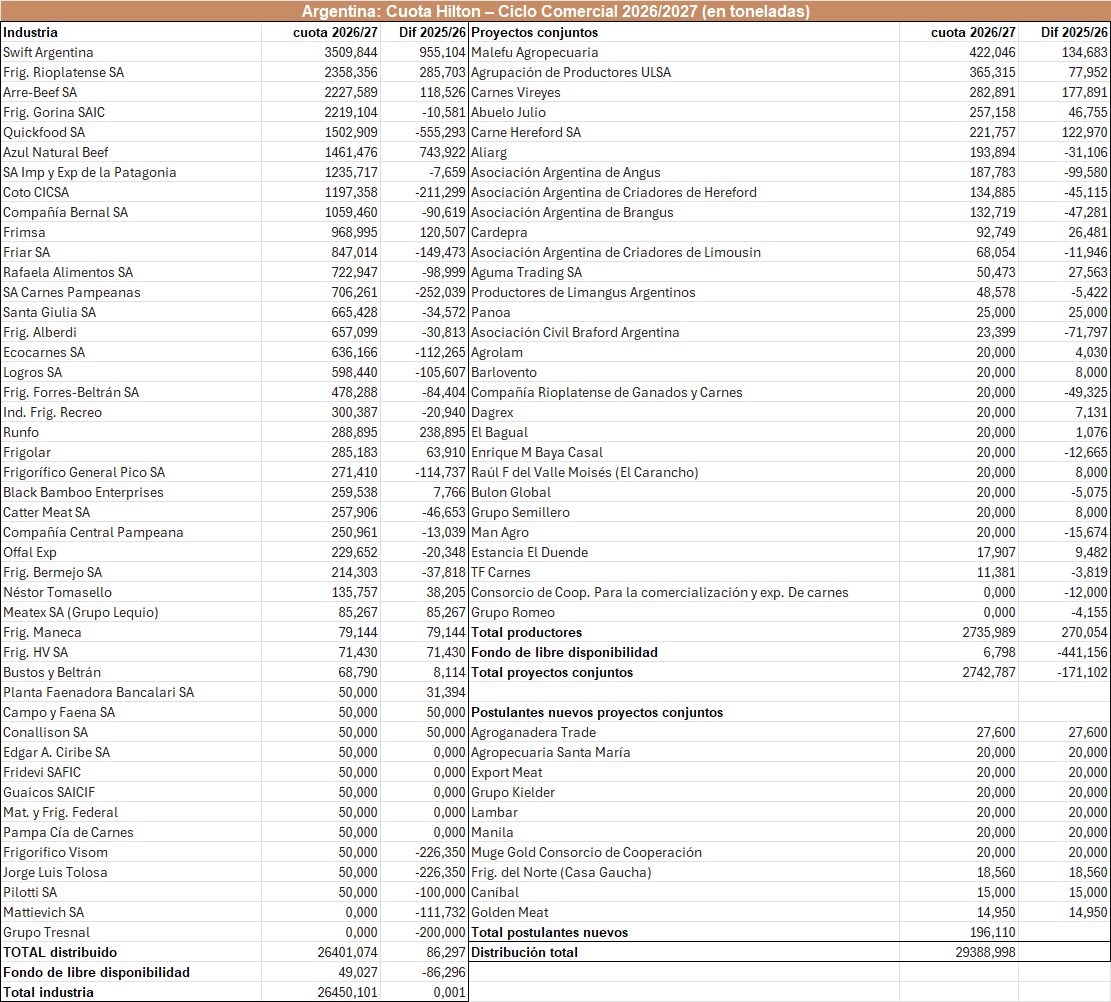This screenshot has width=1111, height=1002.
Task: Select the 'Carnes Vireyes' cell
Action: [x=684, y=92]
